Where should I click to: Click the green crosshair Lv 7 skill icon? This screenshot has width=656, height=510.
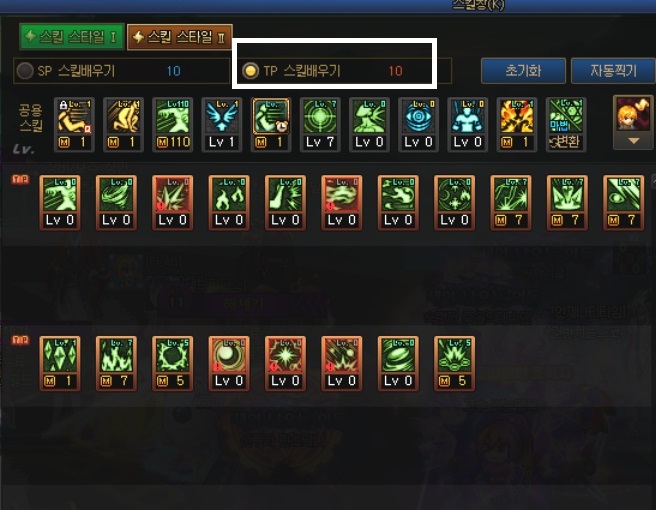coord(320,125)
